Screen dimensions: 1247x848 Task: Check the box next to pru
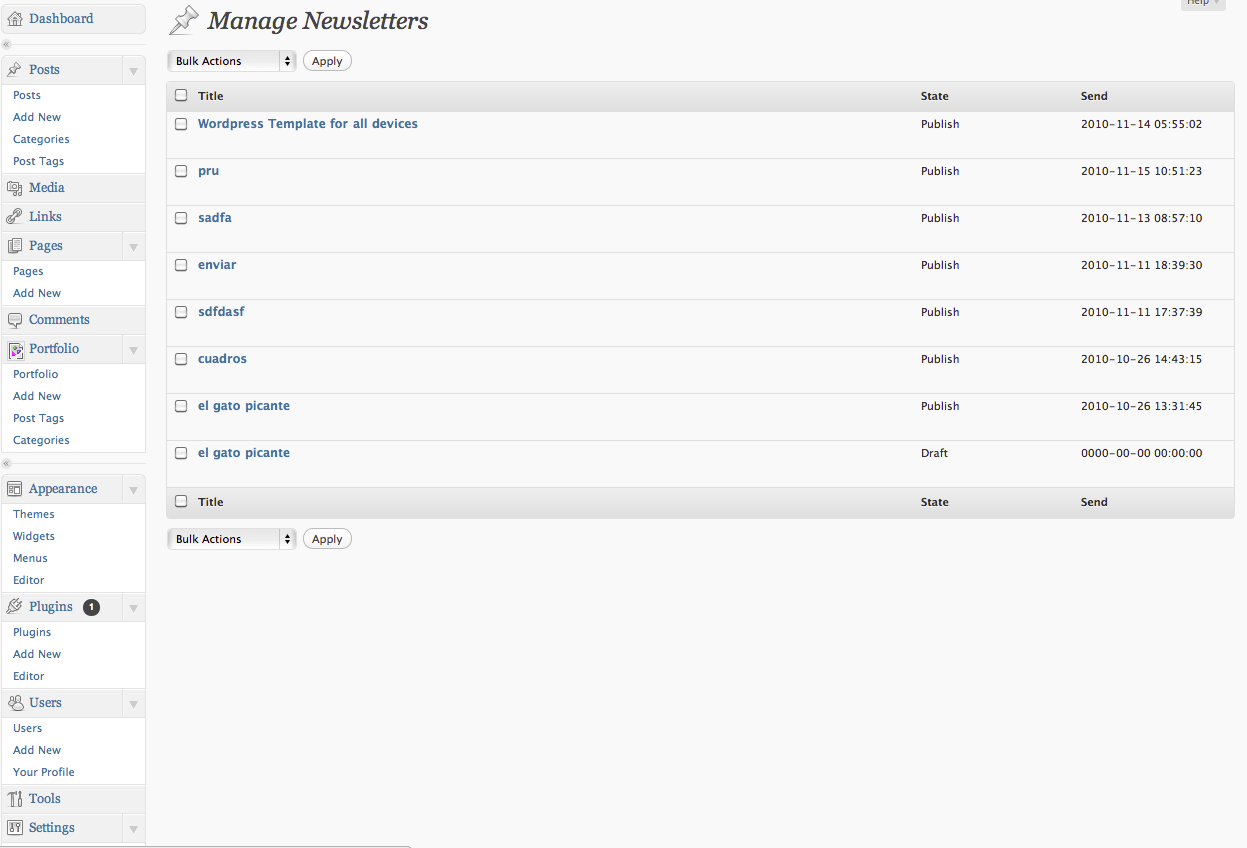click(x=181, y=171)
